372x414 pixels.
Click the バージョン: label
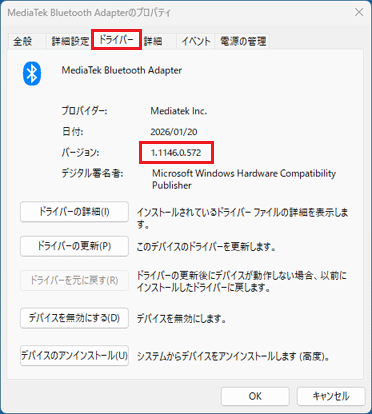pos(80,153)
